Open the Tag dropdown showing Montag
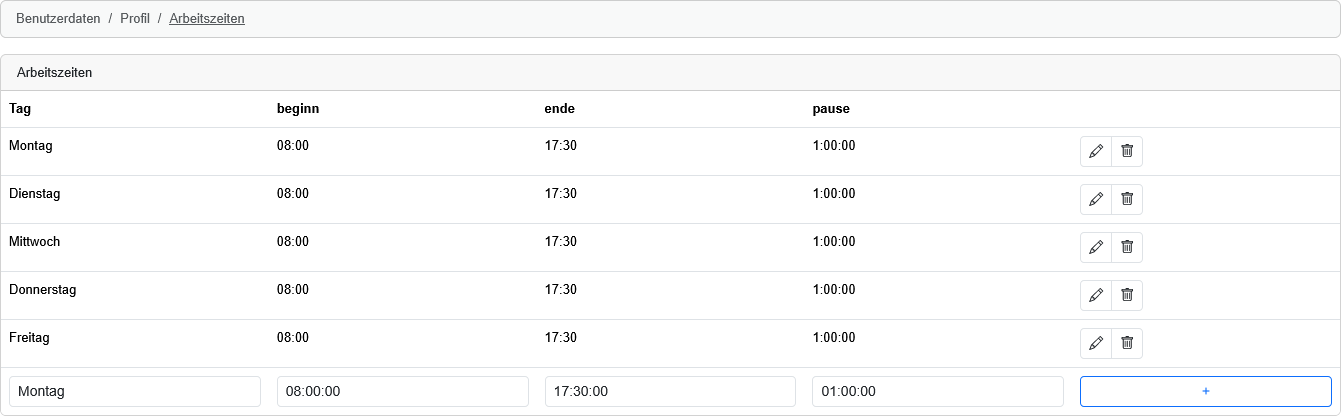Viewport: 1341px width, 416px height. tap(135, 391)
